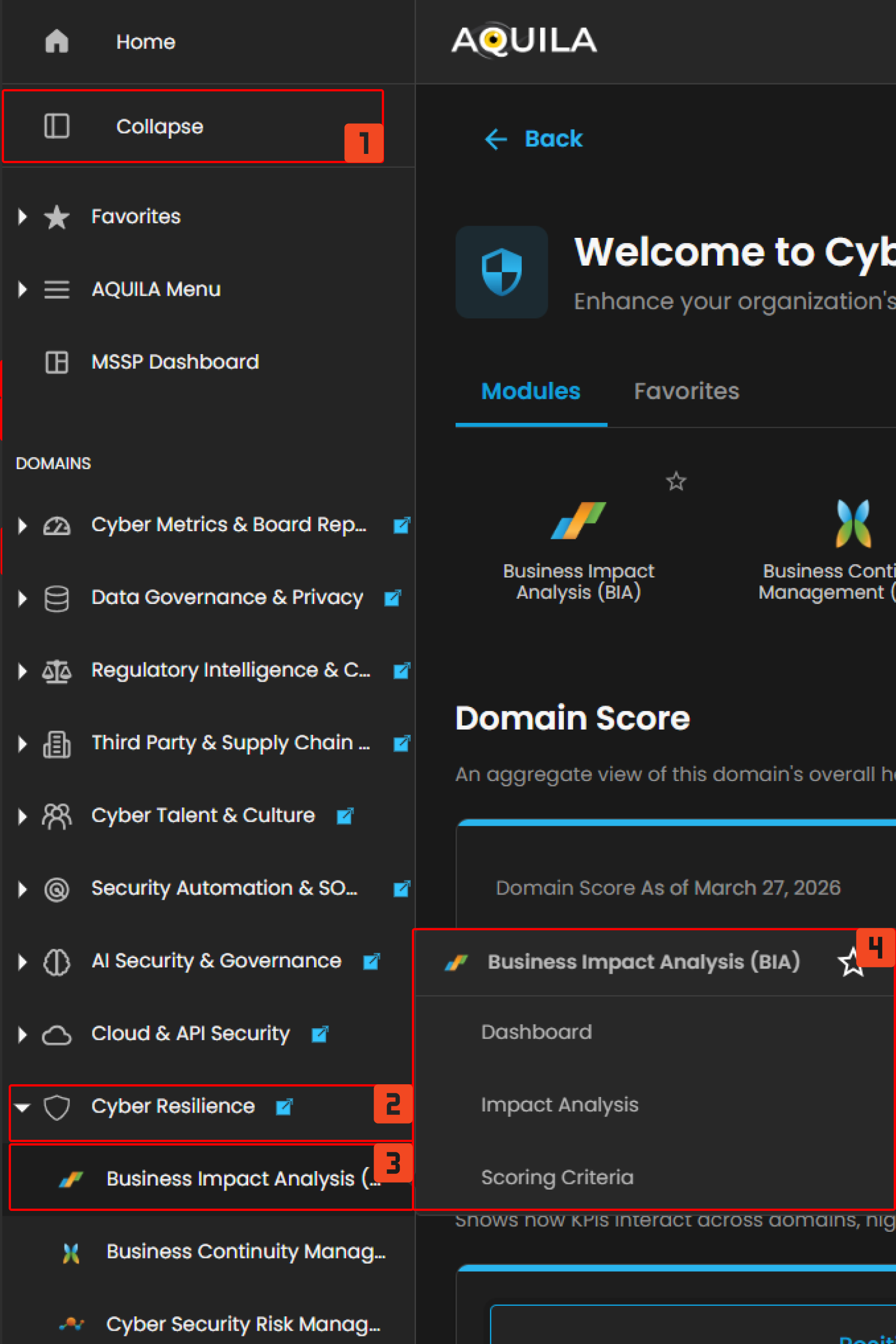This screenshot has height=1344, width=896.
Task: Click the Business Impact Analysis (BIA) tile label
Action: [578, 581]
